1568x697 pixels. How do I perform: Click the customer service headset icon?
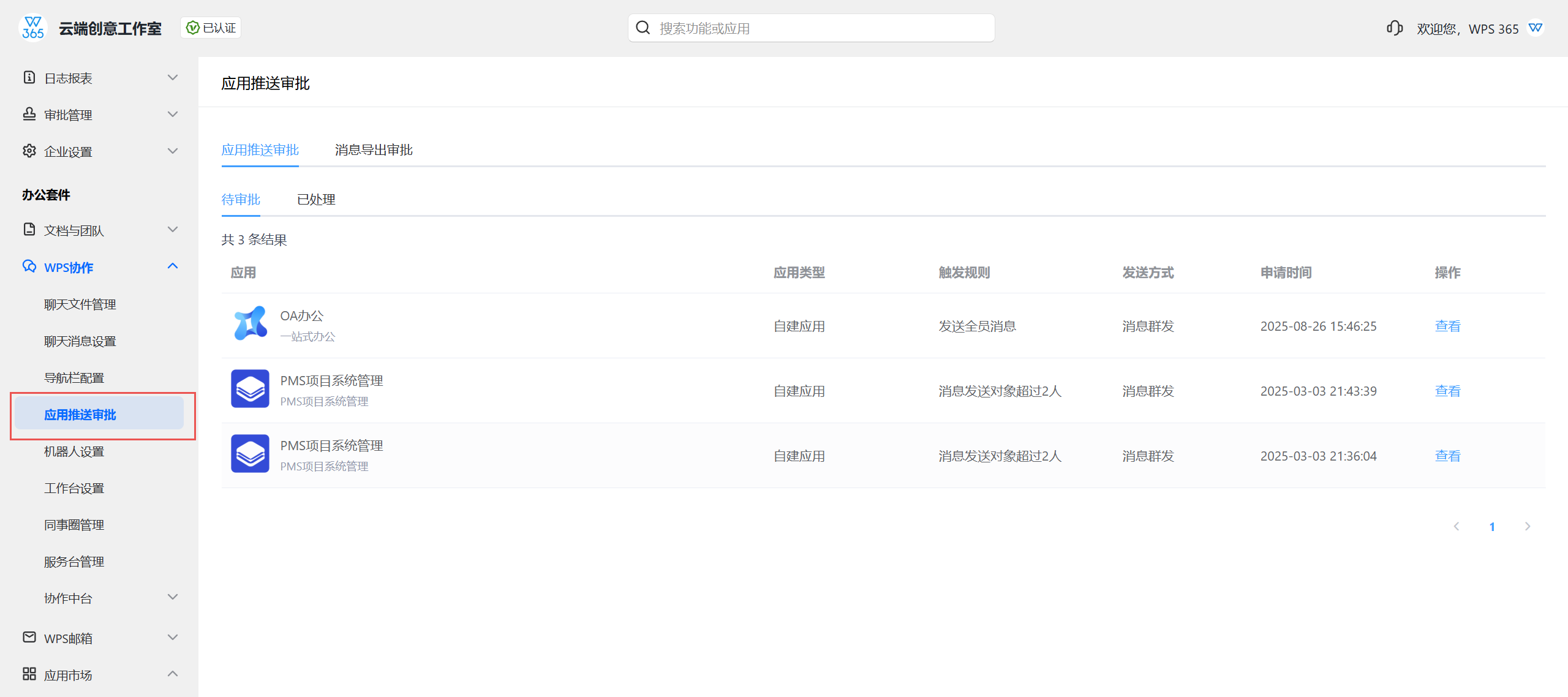pos(1395,28)
